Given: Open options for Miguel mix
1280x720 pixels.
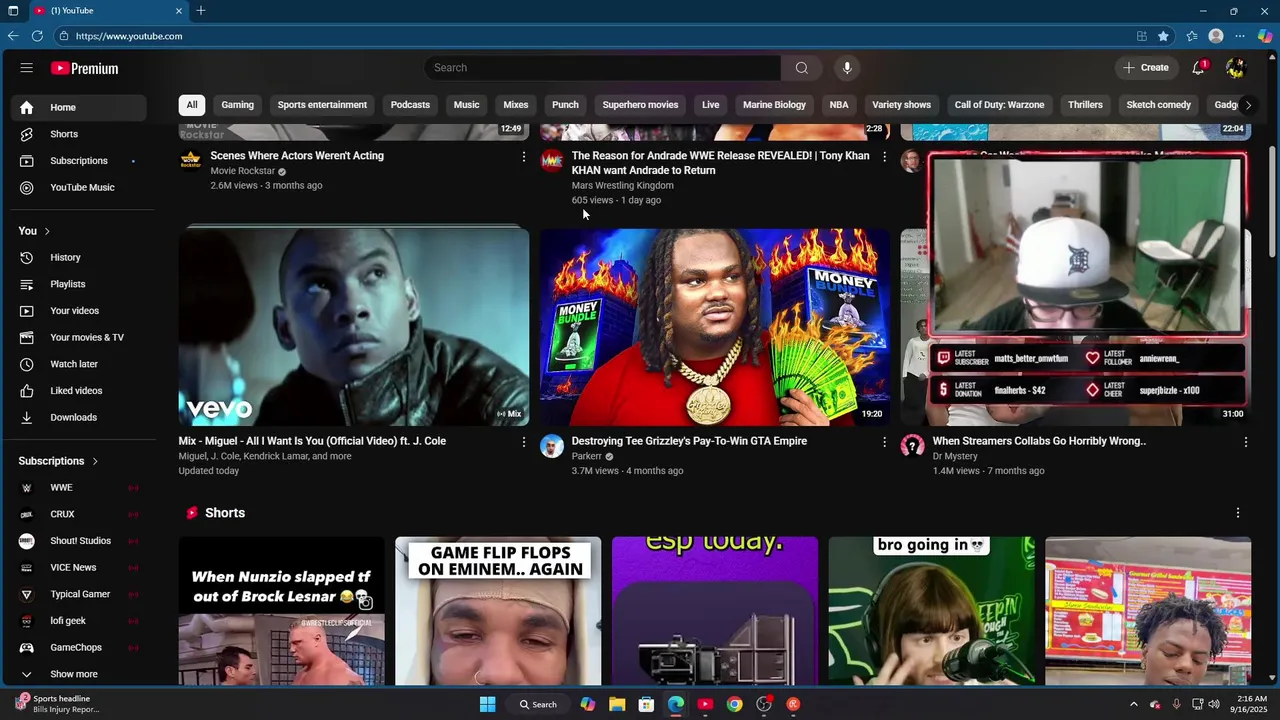Looking at the screenshot, I should 523,442.
